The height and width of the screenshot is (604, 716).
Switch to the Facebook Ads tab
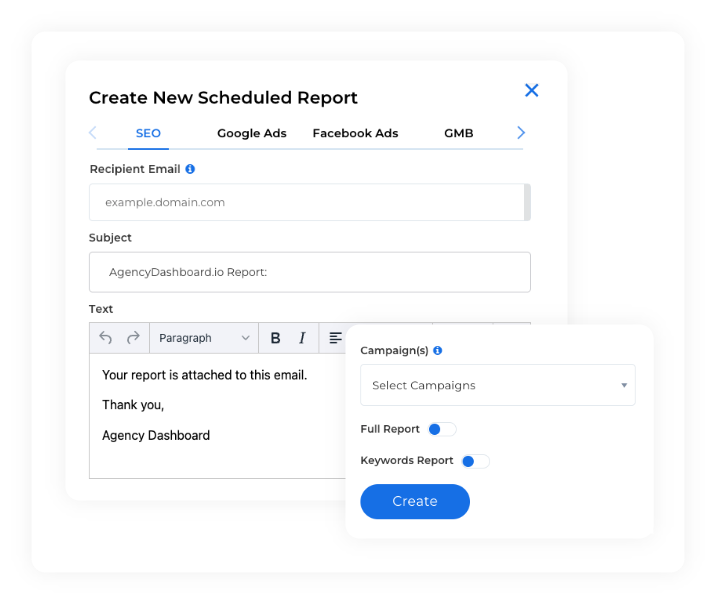[x=355, y=133]
